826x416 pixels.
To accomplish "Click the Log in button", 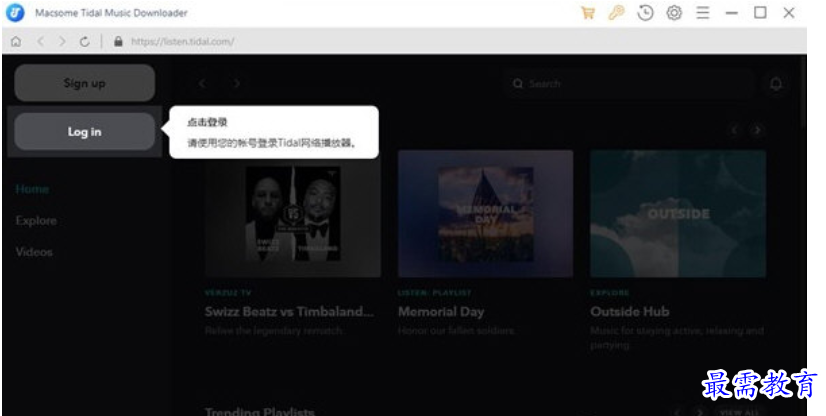I will [x=84, y=132].
